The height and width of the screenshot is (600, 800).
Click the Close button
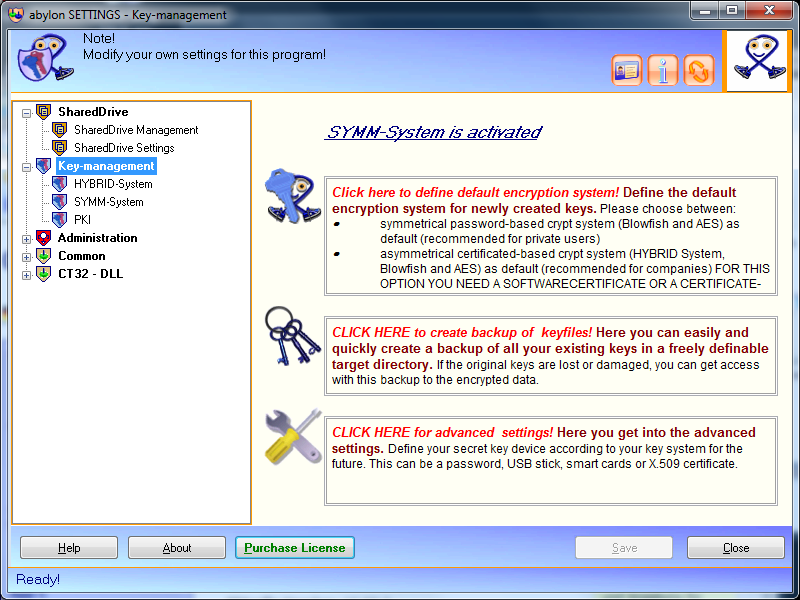point(736,547)
